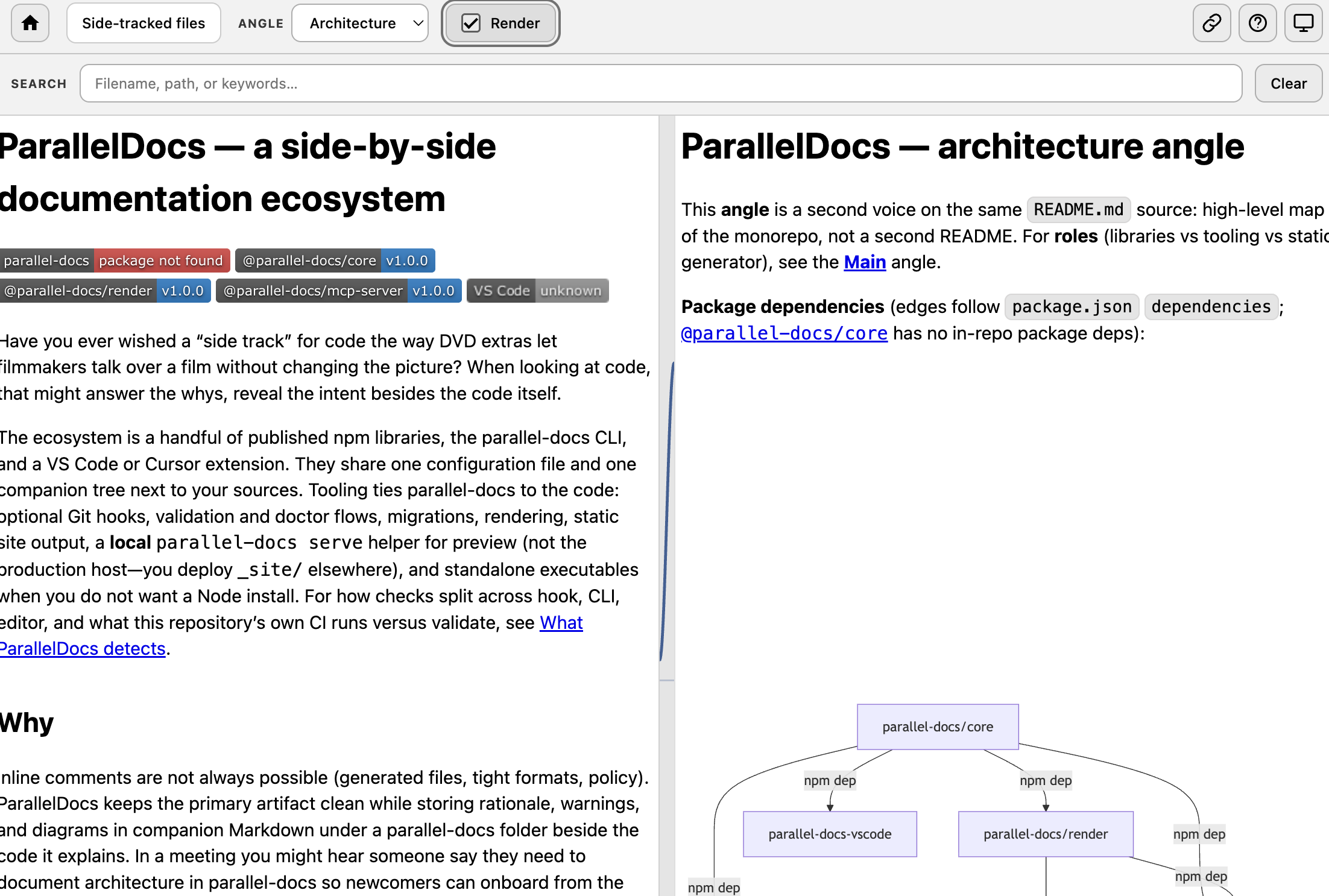Click the Why heading

coord(27,722)
